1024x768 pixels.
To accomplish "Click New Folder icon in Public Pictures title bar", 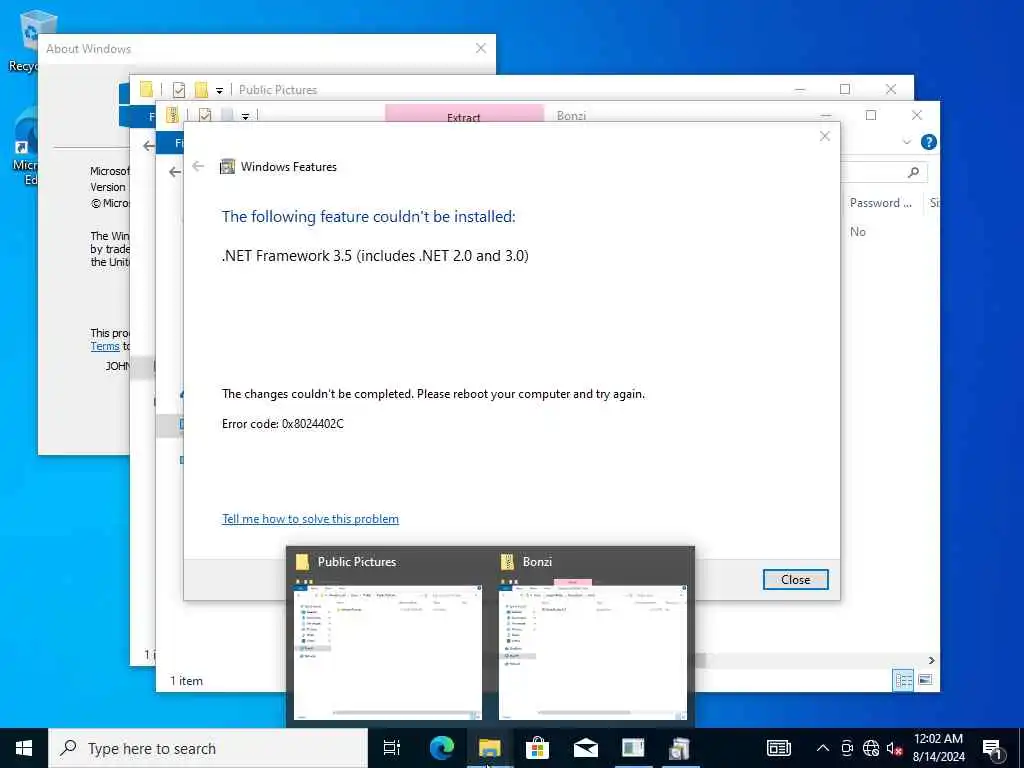I will 201,89.
